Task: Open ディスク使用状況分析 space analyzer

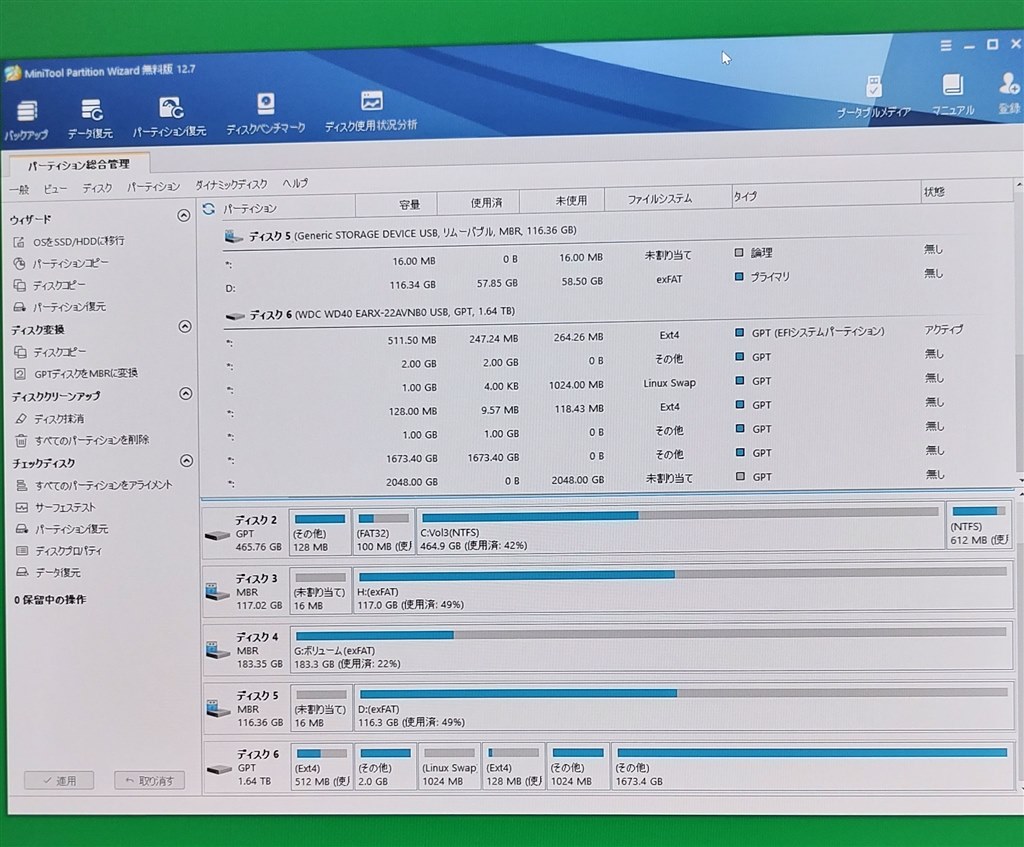Action: 371,111
